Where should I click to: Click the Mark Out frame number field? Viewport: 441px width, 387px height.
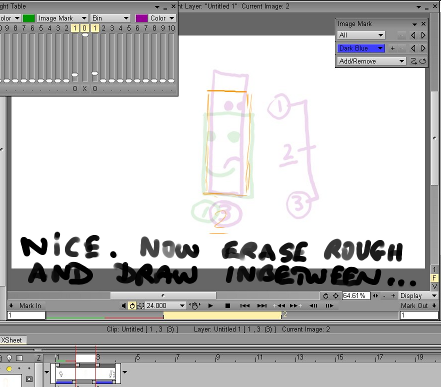coord(419,315)
